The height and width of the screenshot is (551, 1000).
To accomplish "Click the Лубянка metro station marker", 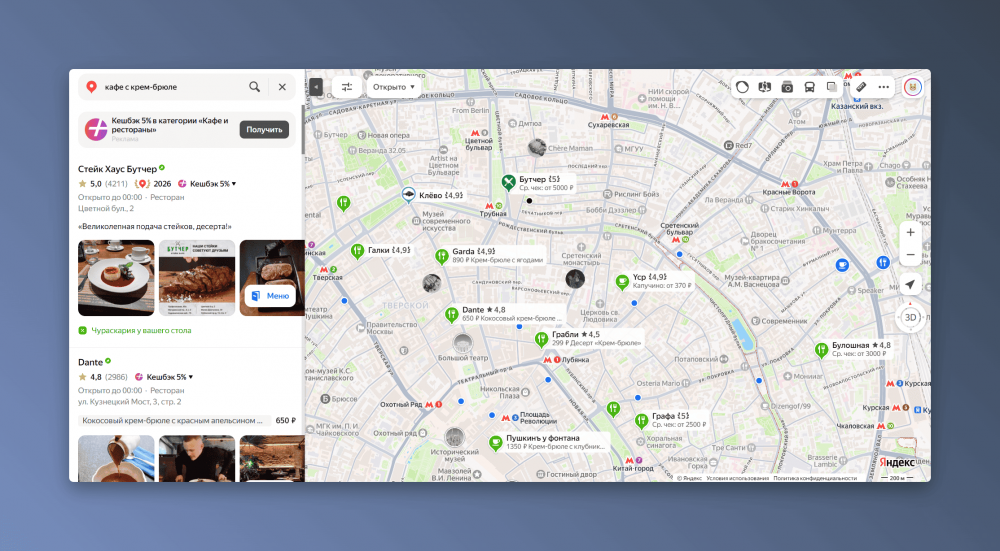I will point(552,360).
